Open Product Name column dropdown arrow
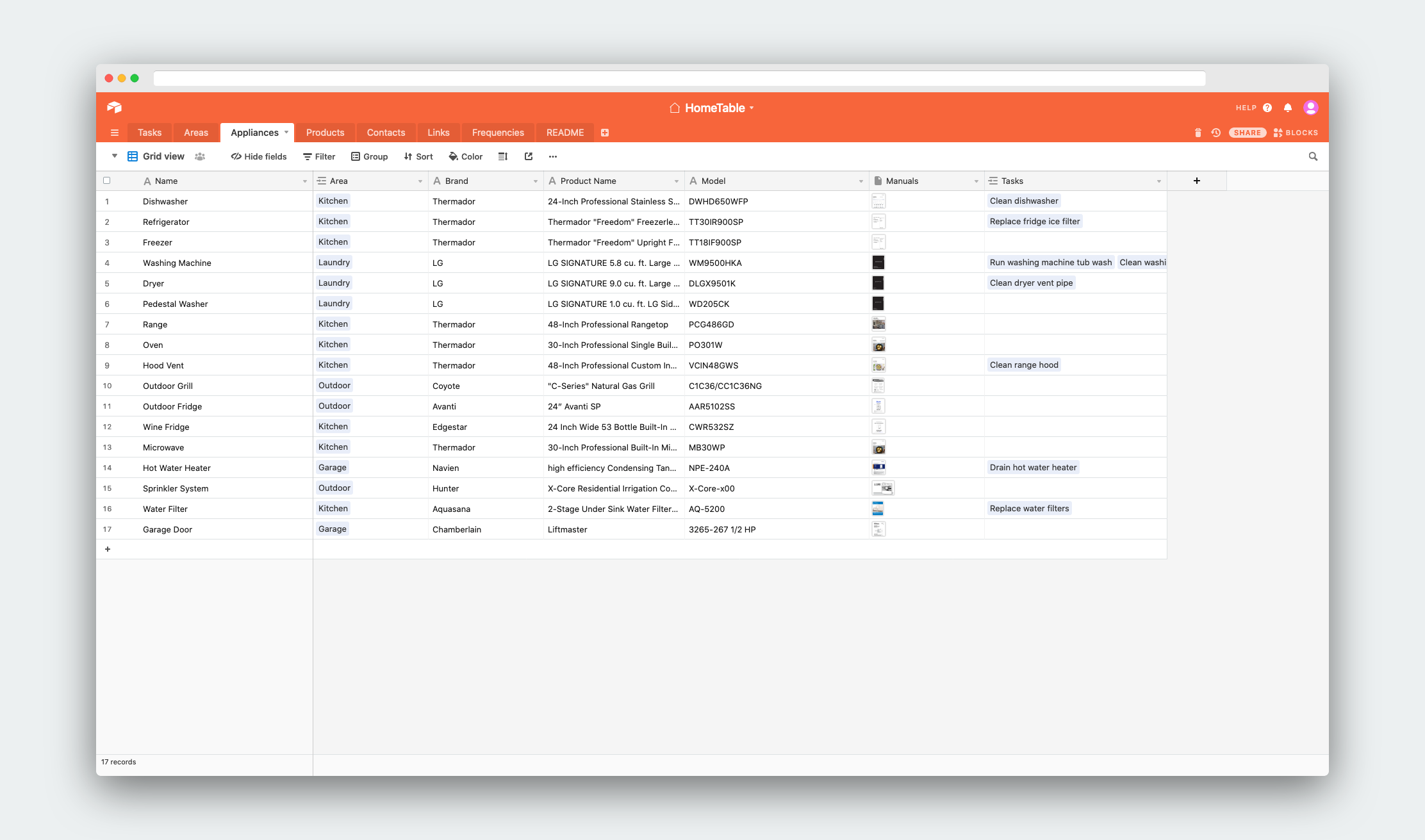Image resolution: width=1425 pixels, height=840 pixels. click(x=677, y=181)
